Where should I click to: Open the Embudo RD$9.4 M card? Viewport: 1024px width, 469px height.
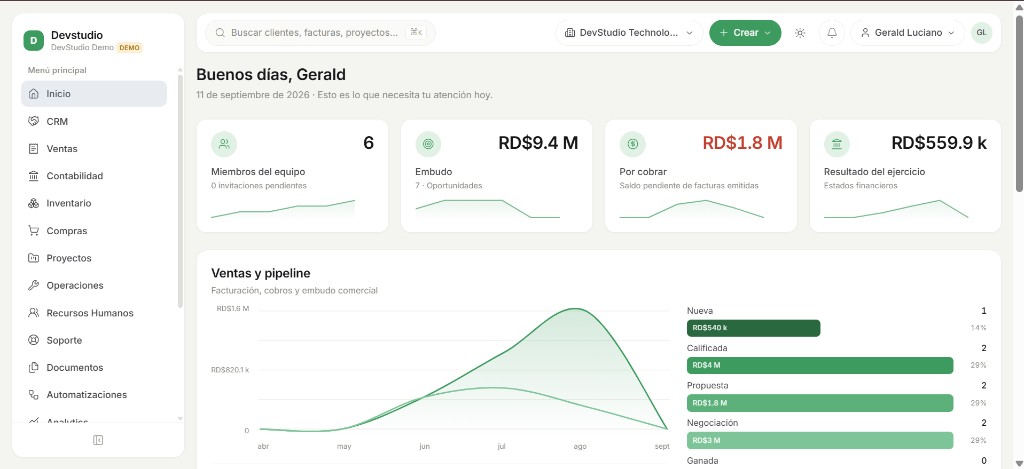pyautogui.click(x=496, y=176)
